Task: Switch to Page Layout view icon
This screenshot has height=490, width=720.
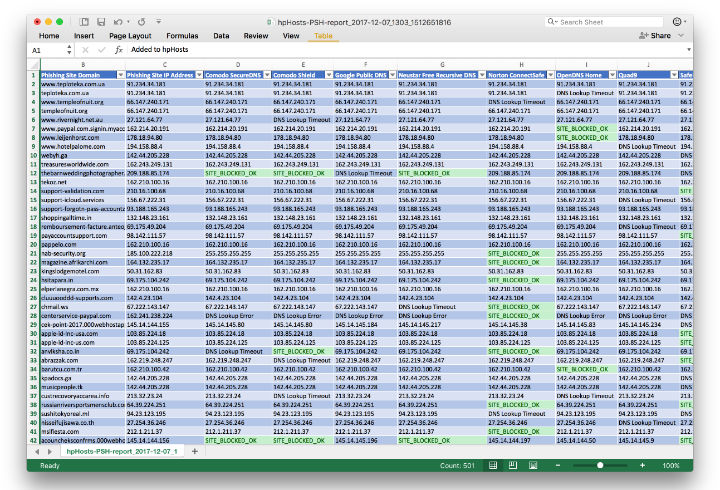Action: [x=513, y=465]
